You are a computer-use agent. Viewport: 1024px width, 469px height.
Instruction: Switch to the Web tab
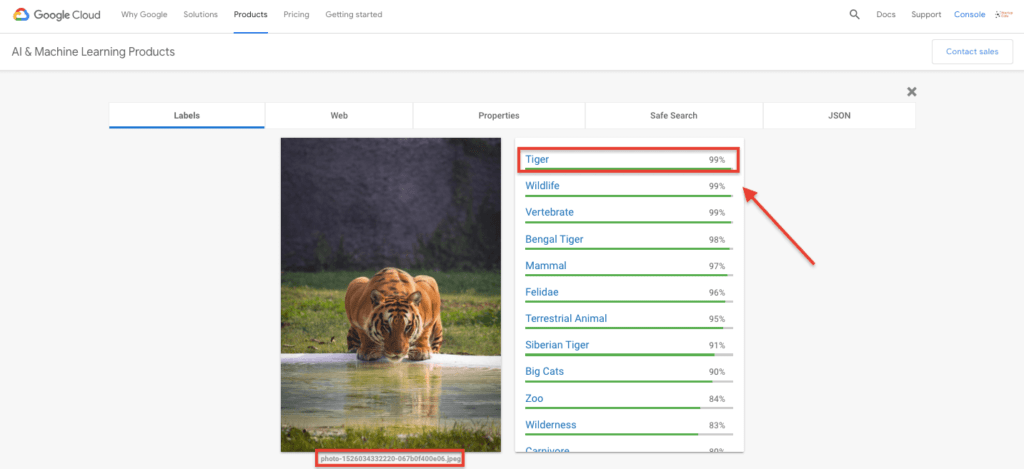(x=339, y=116)
